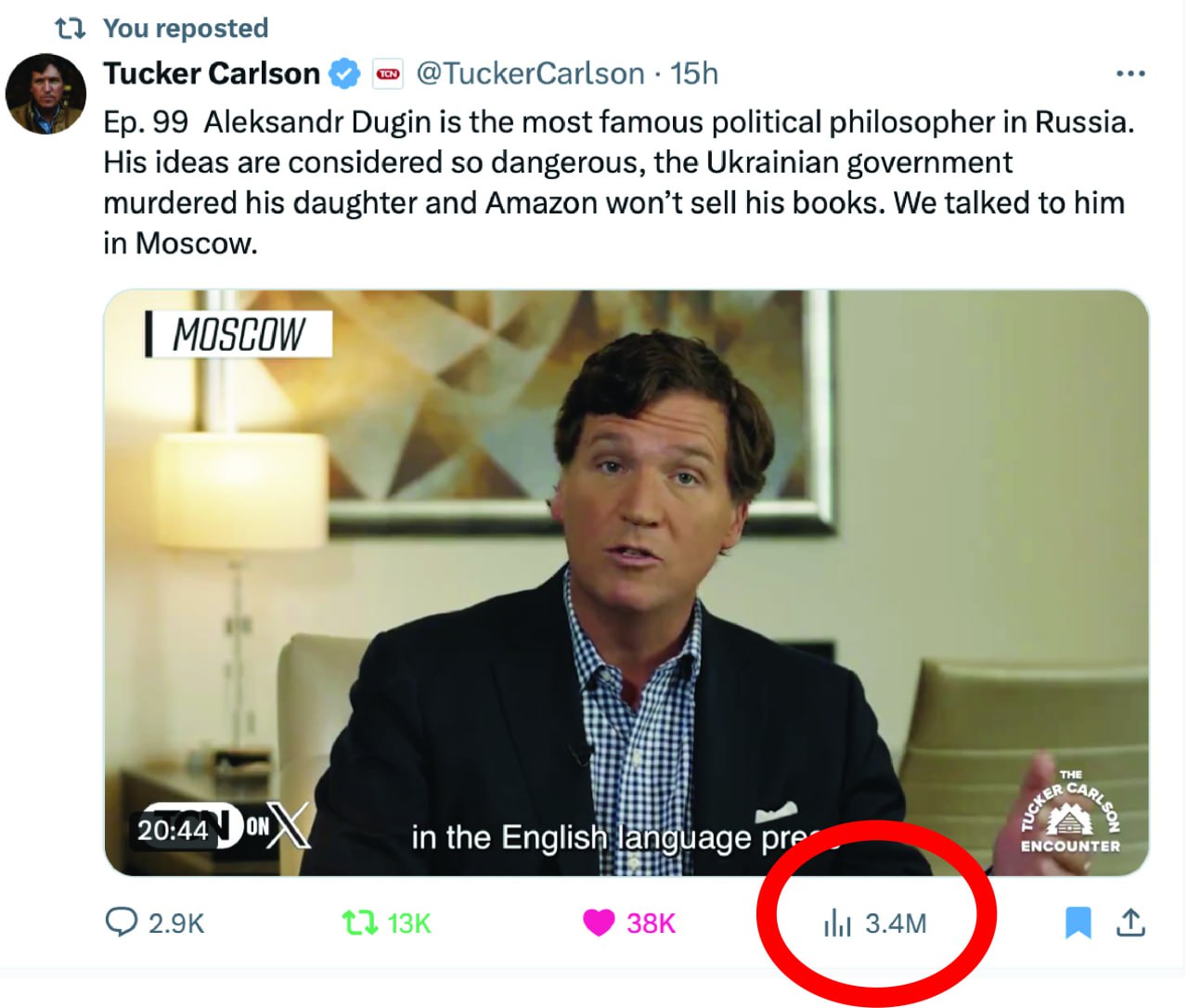
Task: Open the @TuckerCarlson handle link
Action: tap(530, 73)
